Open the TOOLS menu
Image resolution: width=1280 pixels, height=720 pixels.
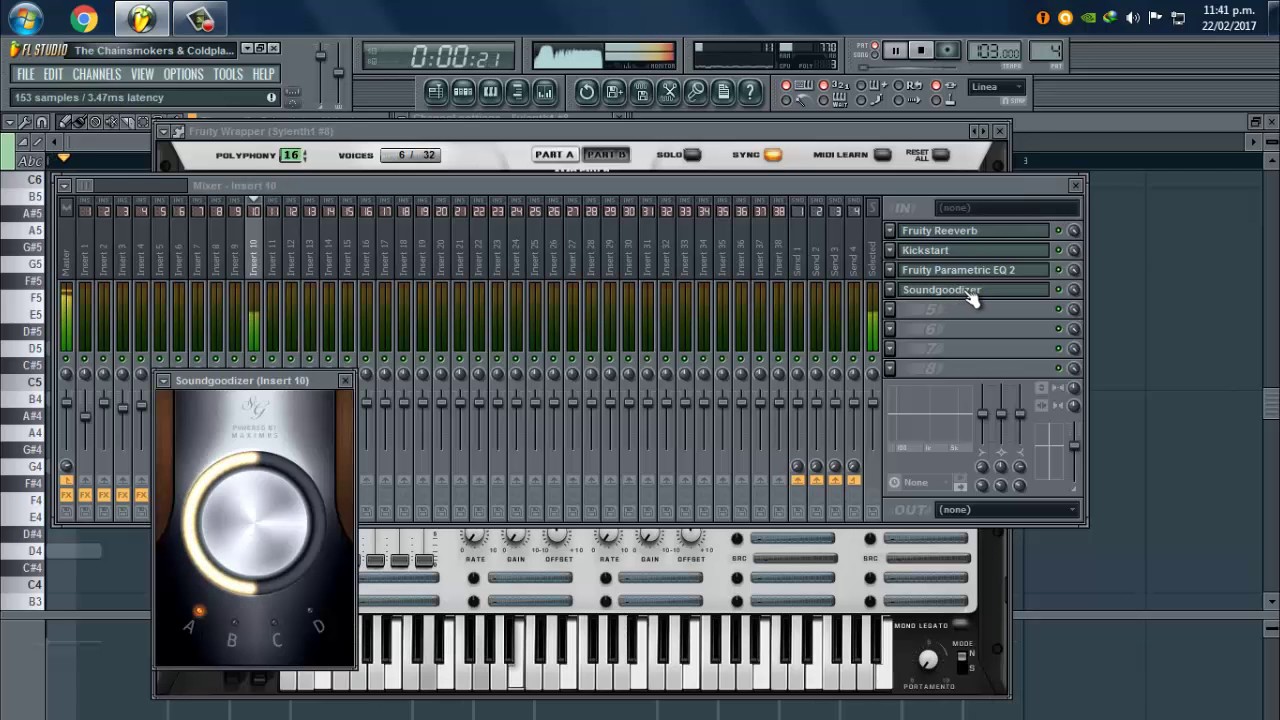[x=228, y=74]
